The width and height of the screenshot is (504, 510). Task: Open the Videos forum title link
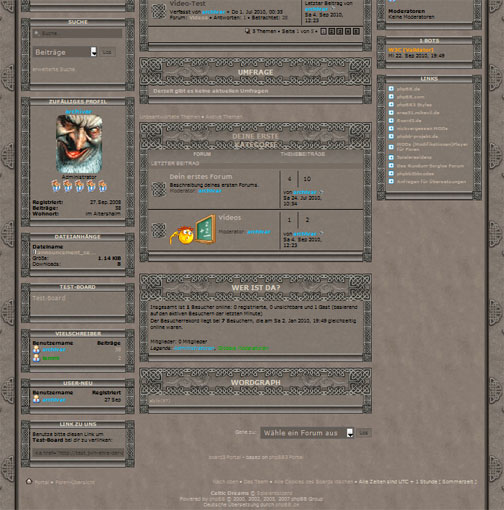click(230, 217)
